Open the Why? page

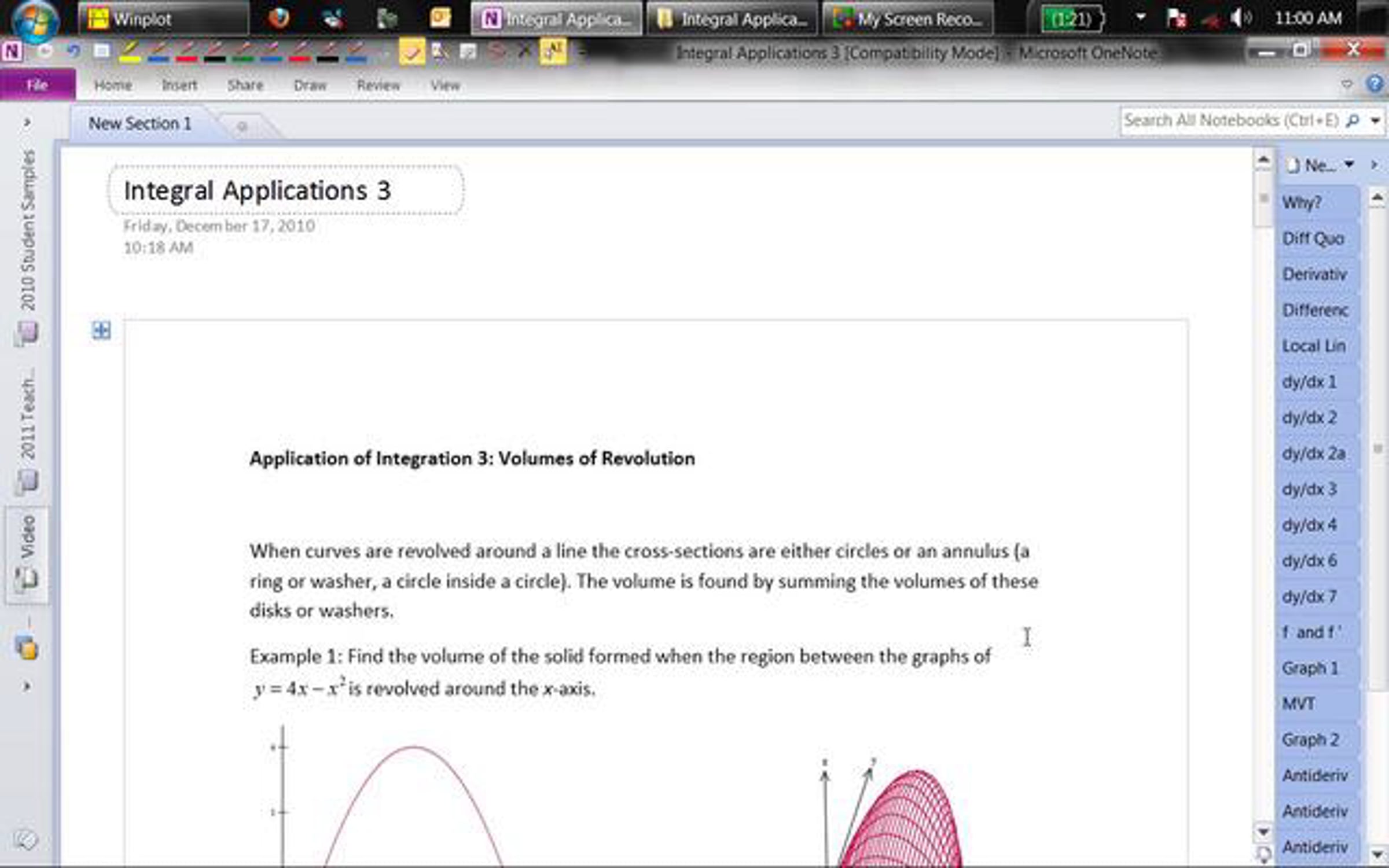point(1317,203)
